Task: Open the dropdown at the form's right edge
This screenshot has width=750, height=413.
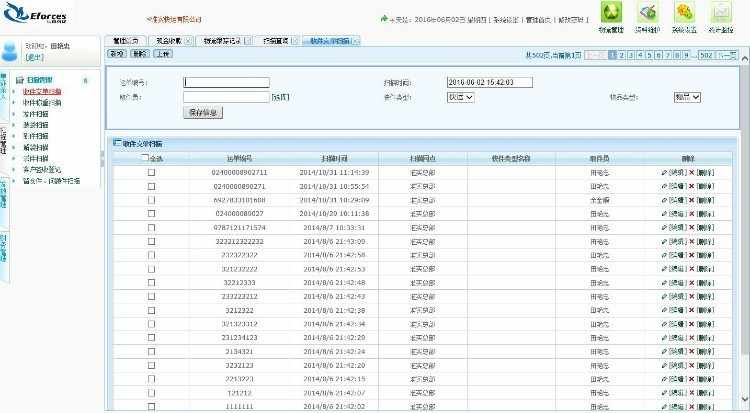Action: coord(687,97)
